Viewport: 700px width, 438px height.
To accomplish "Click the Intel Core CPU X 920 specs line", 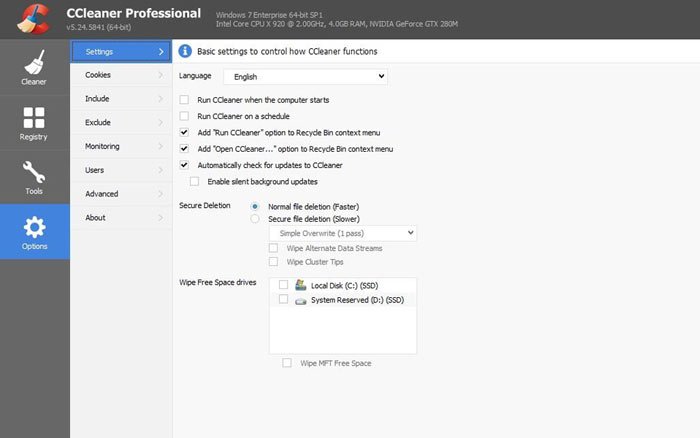I will pos(337,24).
